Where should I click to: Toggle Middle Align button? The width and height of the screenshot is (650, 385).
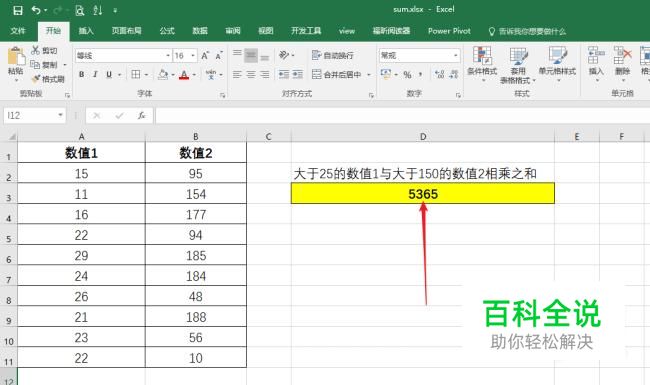(251, 55)
